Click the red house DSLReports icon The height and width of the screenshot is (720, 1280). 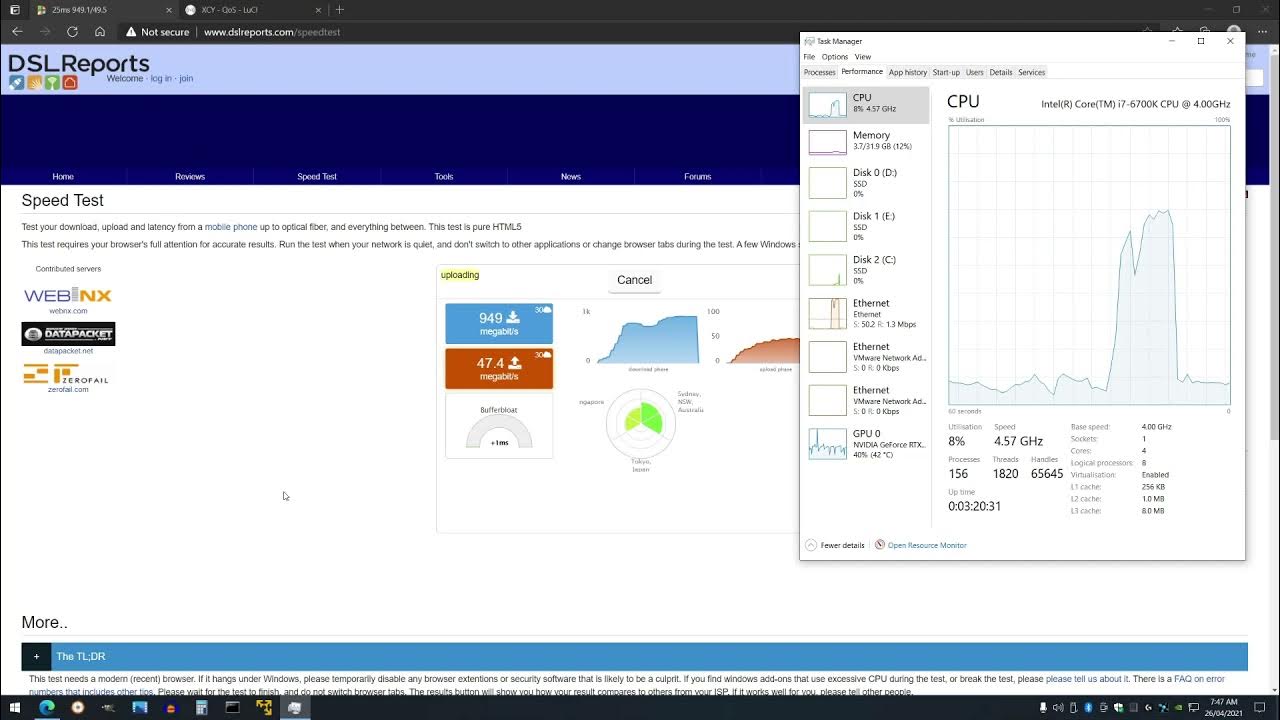click(x=70, y=82)
